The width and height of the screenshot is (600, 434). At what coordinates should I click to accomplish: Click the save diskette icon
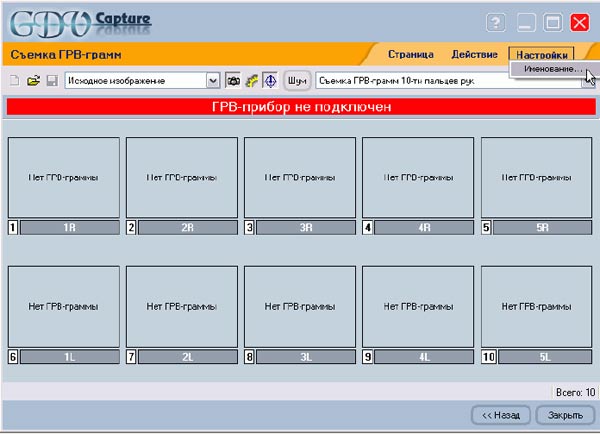51,80
